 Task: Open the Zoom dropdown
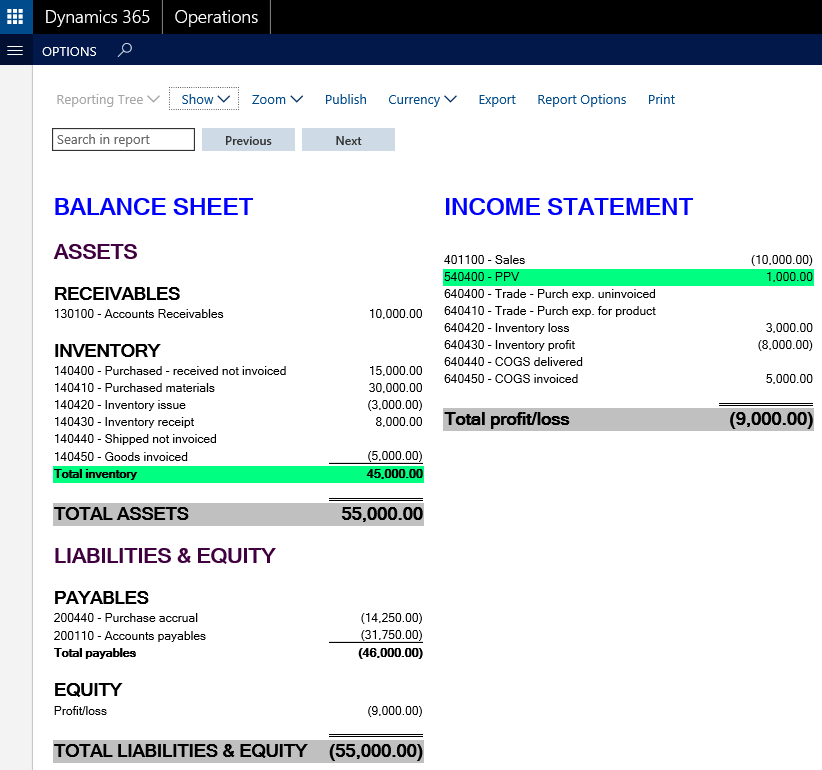(x=276, y=99)
